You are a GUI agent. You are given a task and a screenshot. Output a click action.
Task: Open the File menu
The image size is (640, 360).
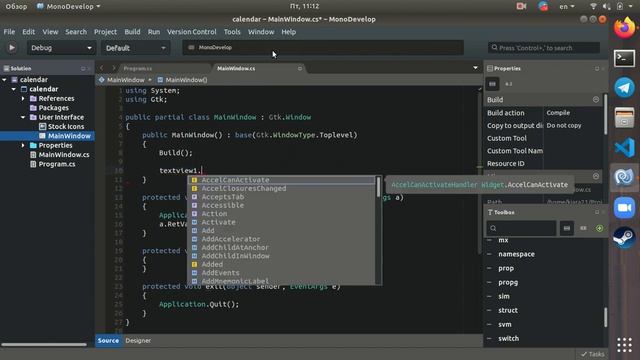pos(9,32)
